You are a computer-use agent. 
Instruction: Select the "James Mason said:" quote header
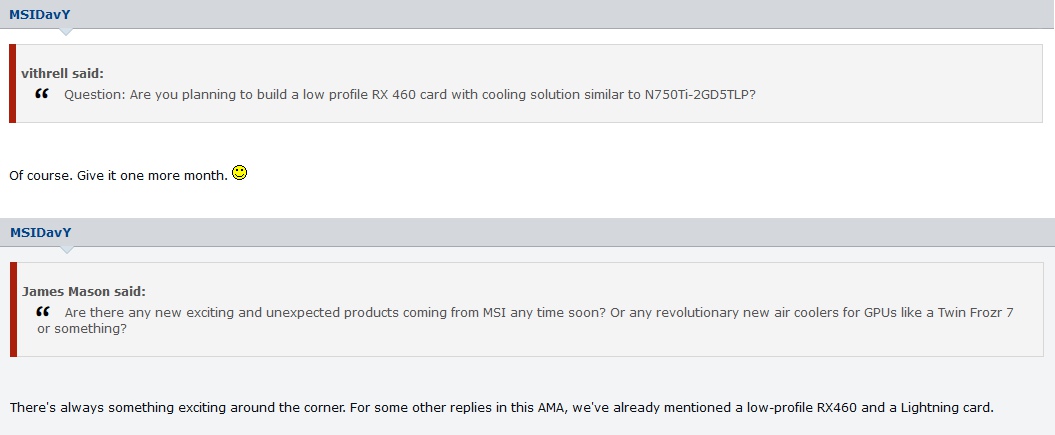pyautogui.click(x=83, y=291)
